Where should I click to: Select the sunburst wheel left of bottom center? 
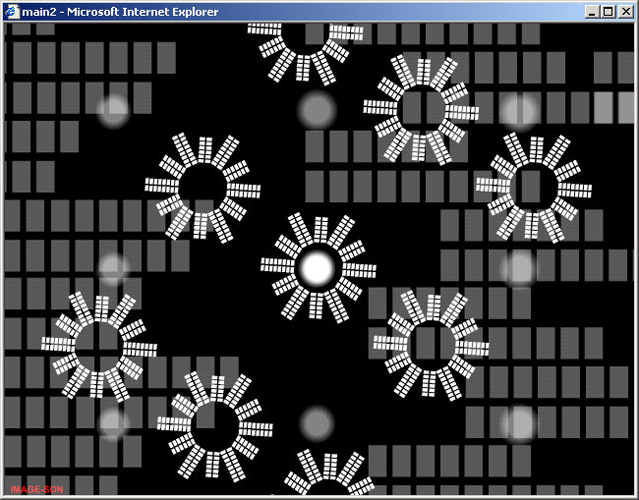[215, 422]
